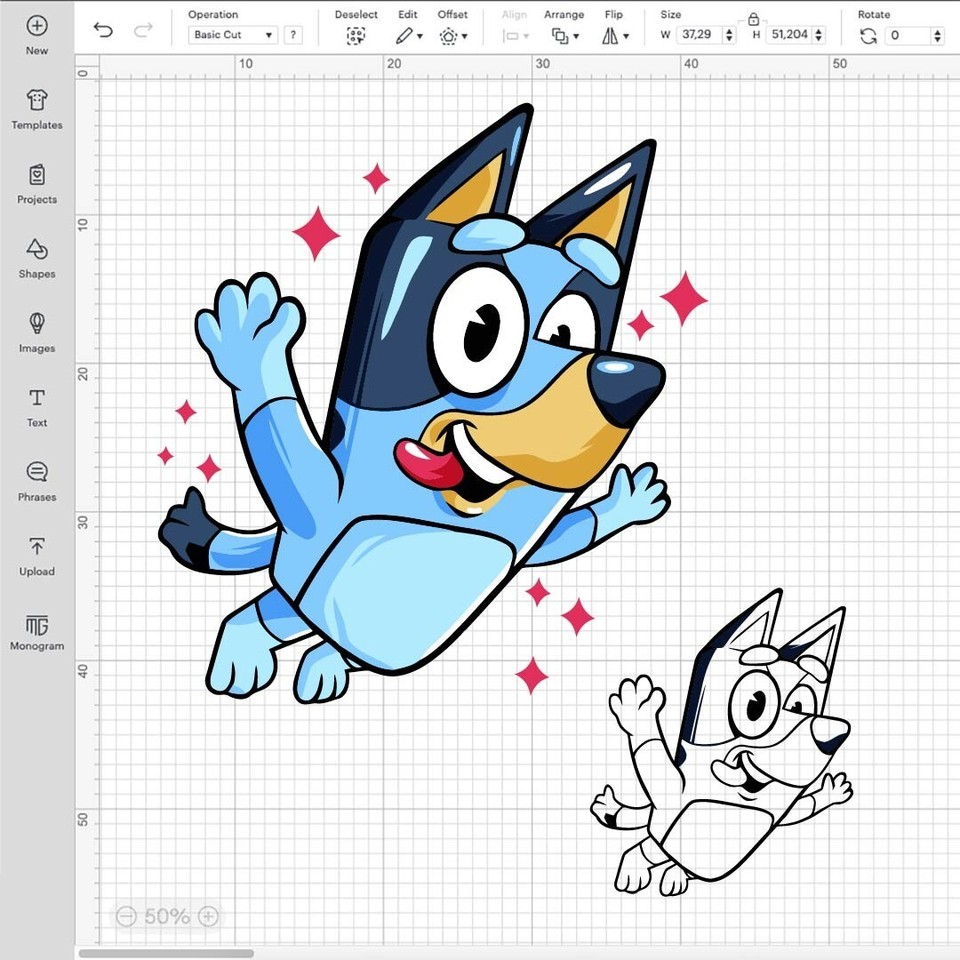This screenshot has height=960, width=960.
Task: Click the Offset tool icon
Action: tap(450, 35)
